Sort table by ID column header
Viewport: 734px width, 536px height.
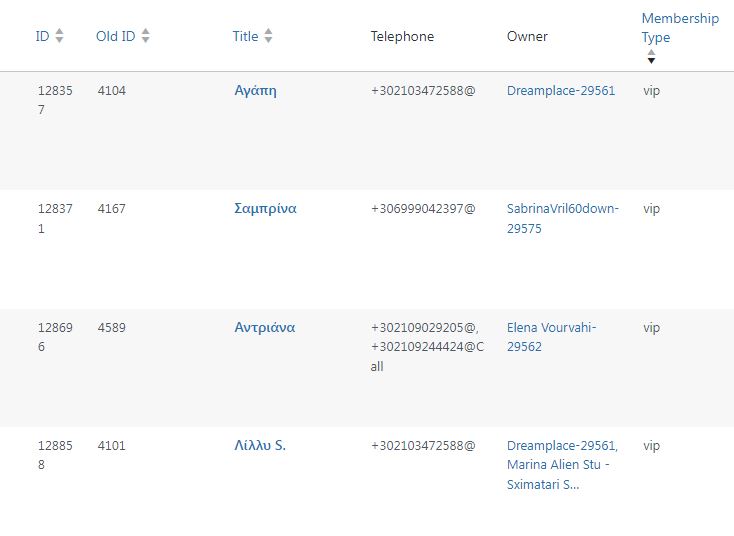[42, 36]
